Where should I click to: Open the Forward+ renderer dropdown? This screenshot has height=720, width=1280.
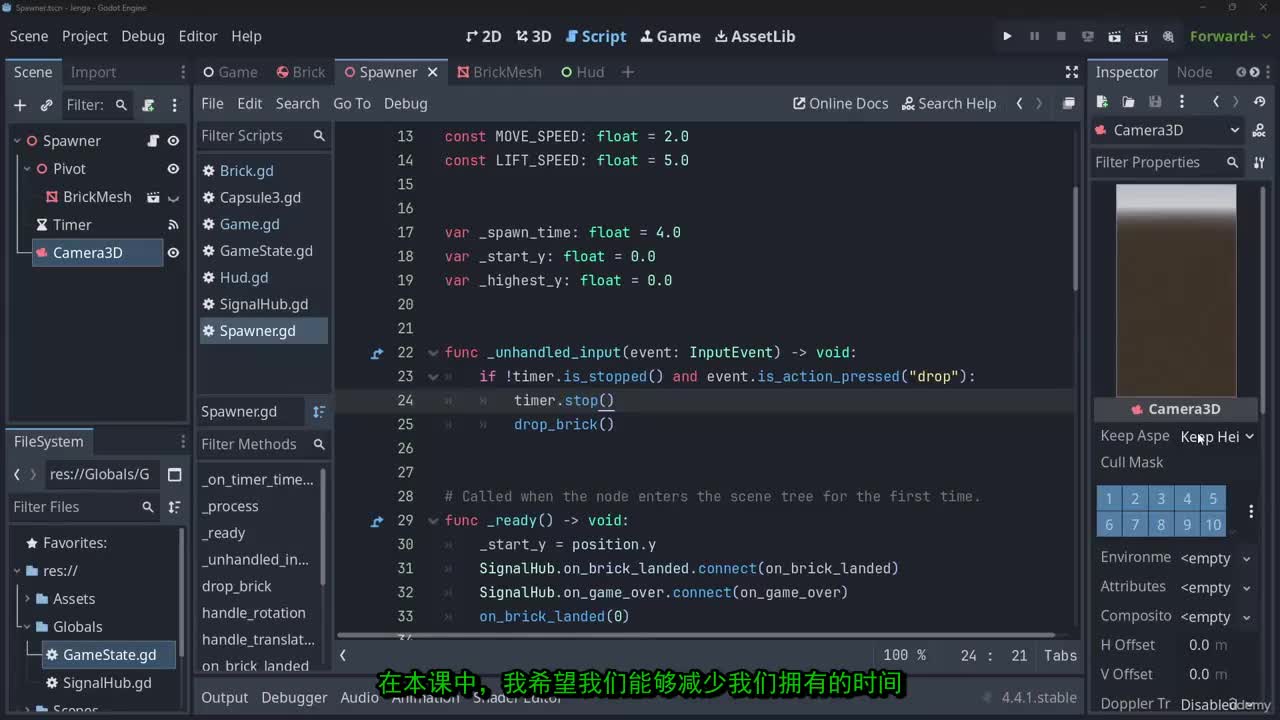[x=1229, y=36]
